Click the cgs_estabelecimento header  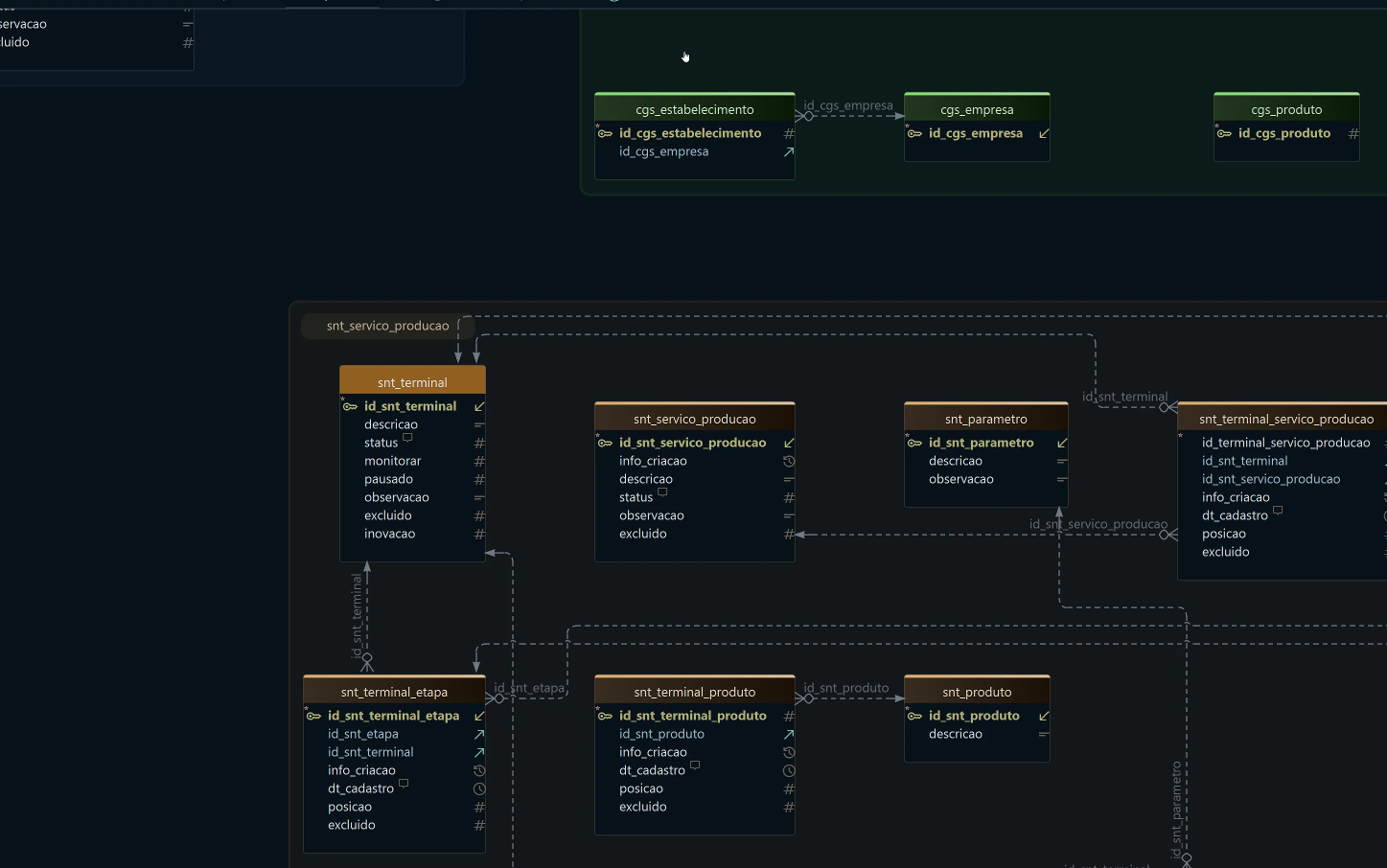coord(694,108)
